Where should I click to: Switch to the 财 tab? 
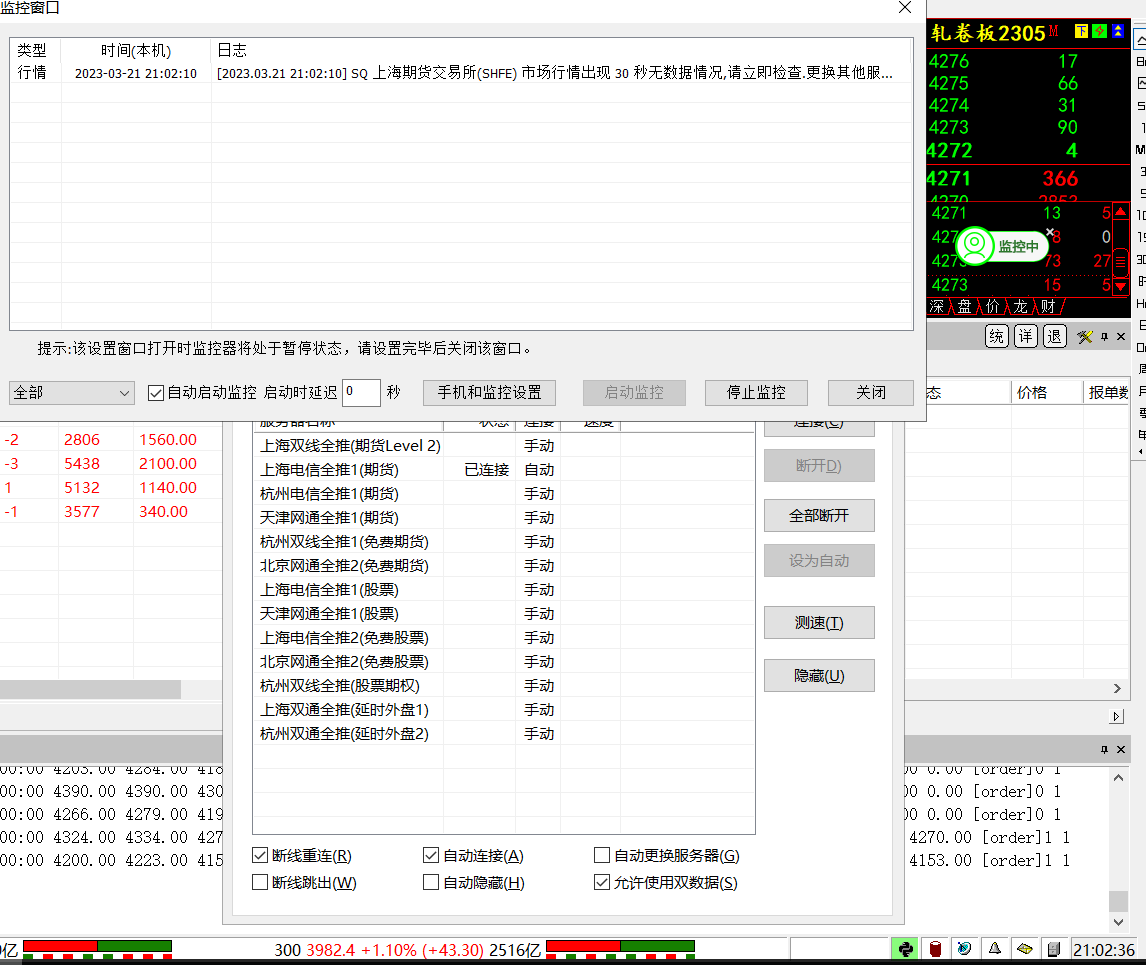1047,306
